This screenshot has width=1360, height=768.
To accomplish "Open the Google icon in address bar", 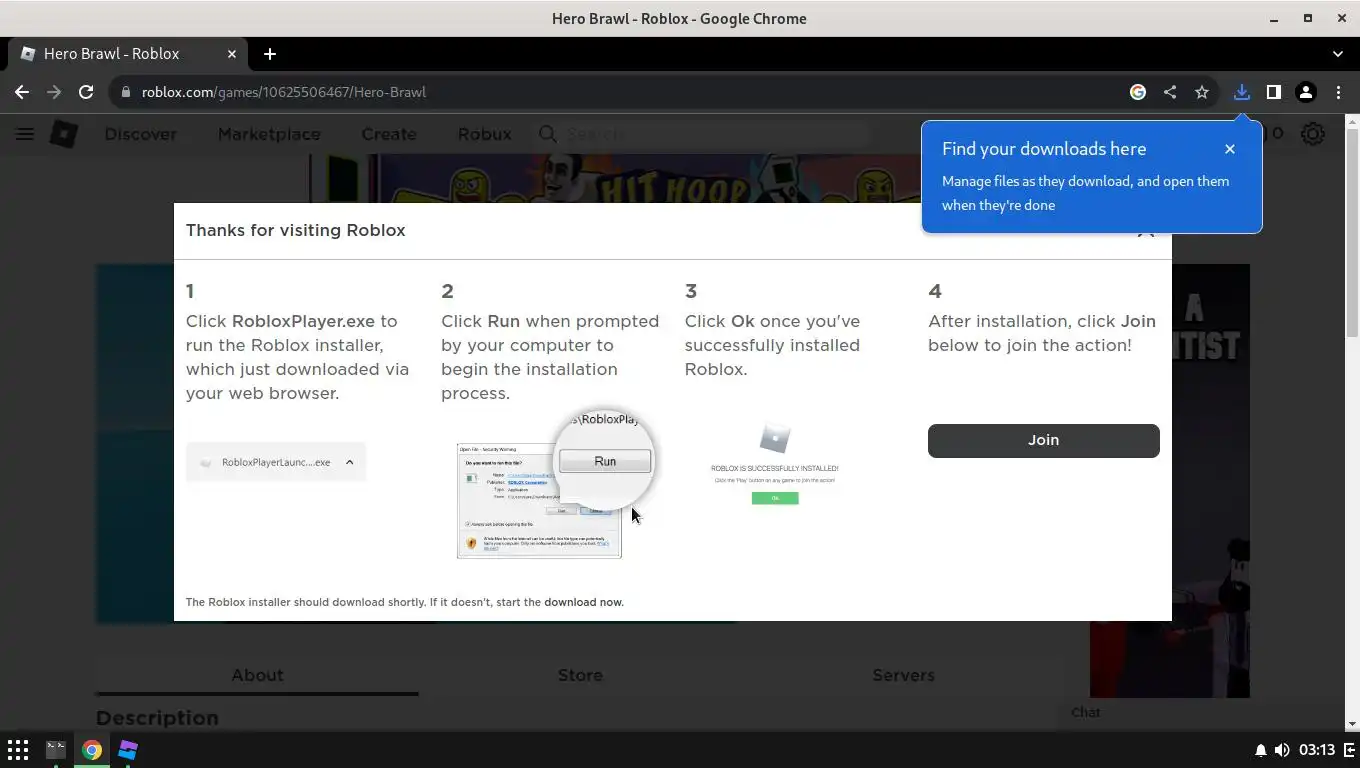I will pyautogui.click(x=1138, y=92).
